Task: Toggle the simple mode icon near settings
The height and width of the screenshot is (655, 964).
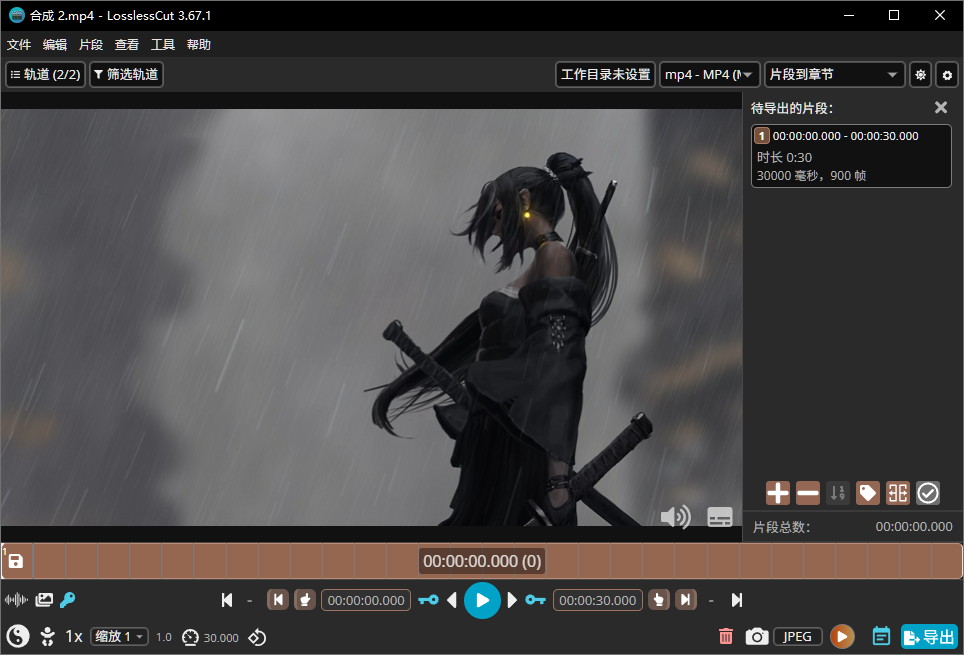Action: click(920, 74)
